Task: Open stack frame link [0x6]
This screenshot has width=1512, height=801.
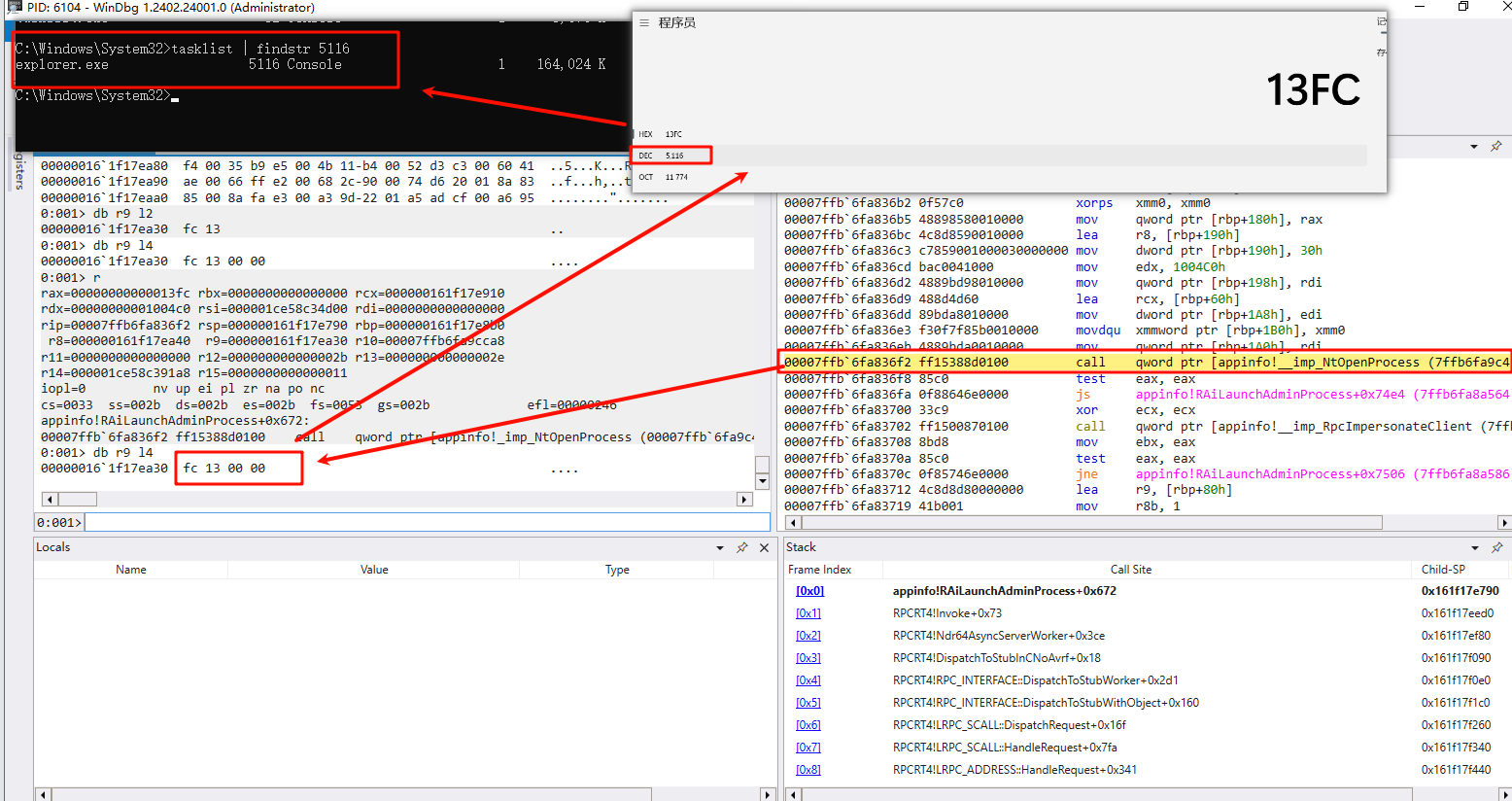Action: 808,725
